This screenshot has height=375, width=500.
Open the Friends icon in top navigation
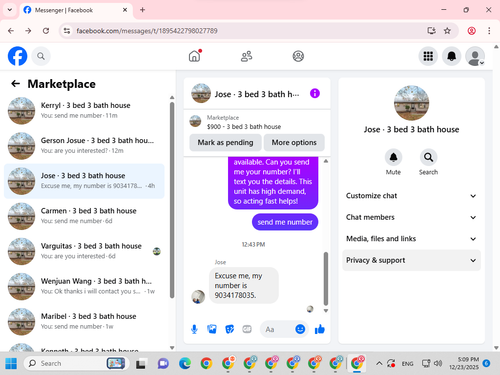coord(246,56)
